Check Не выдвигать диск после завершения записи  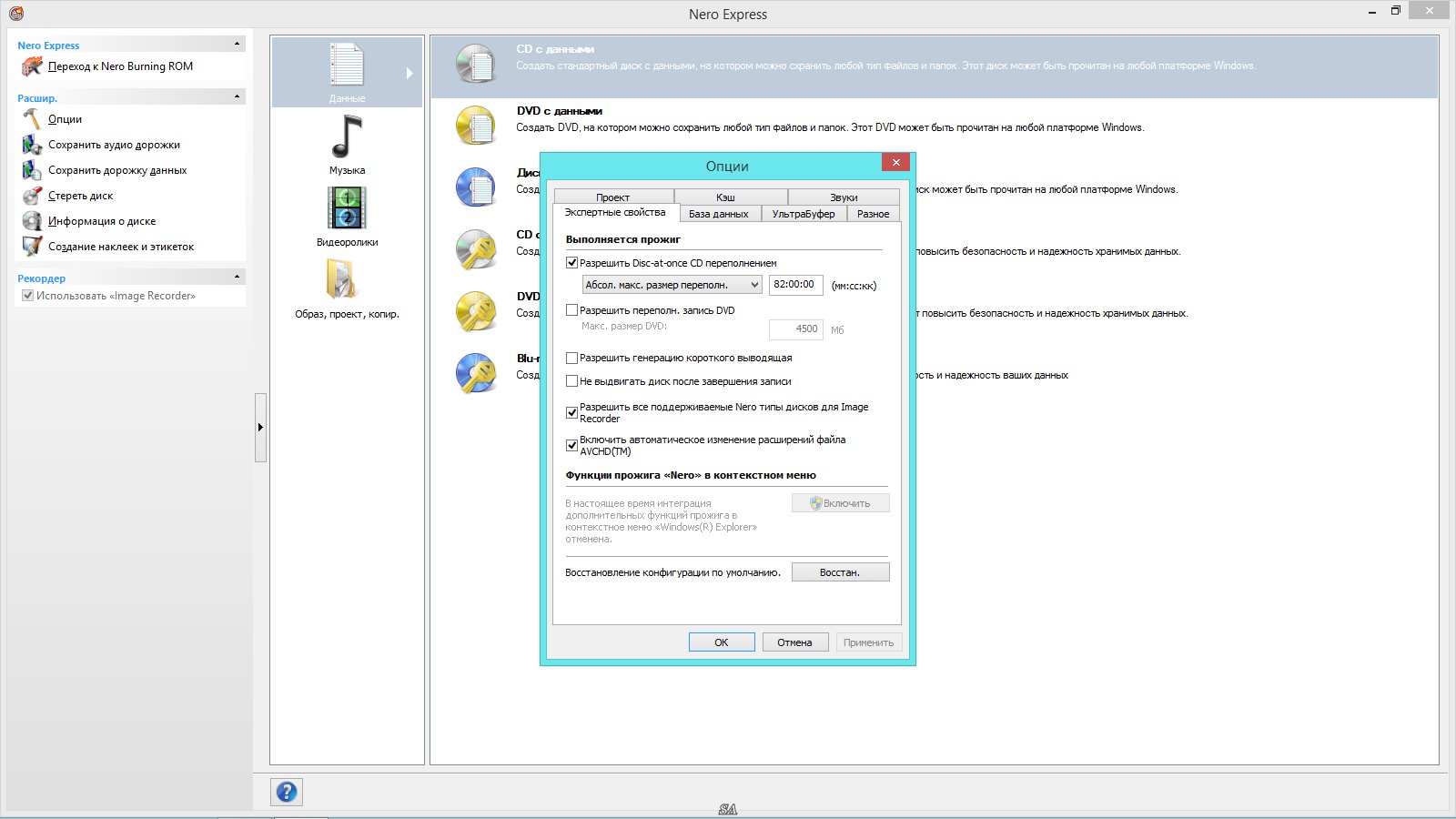[572, 381]
